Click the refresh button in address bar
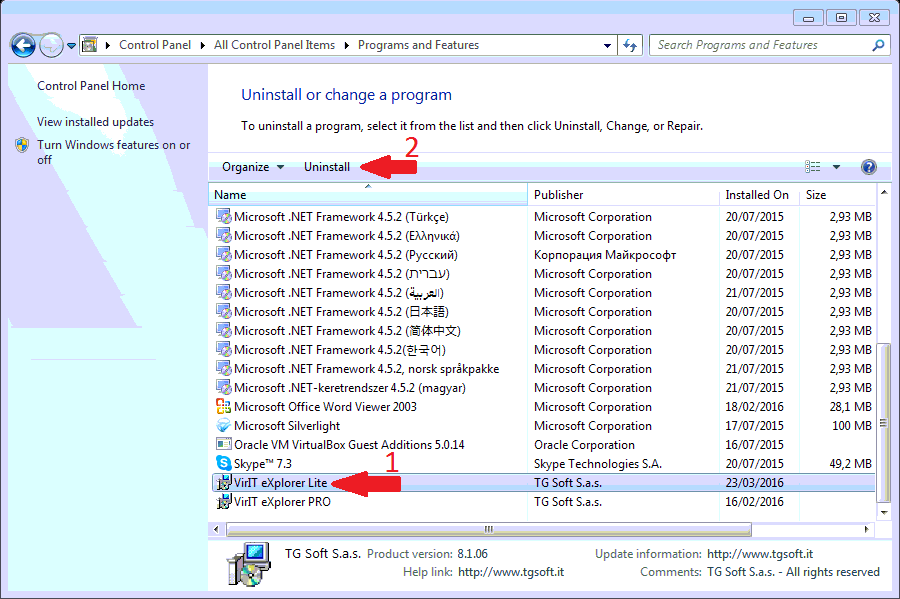This screenshot has height=599, width=900. [630, 45]
